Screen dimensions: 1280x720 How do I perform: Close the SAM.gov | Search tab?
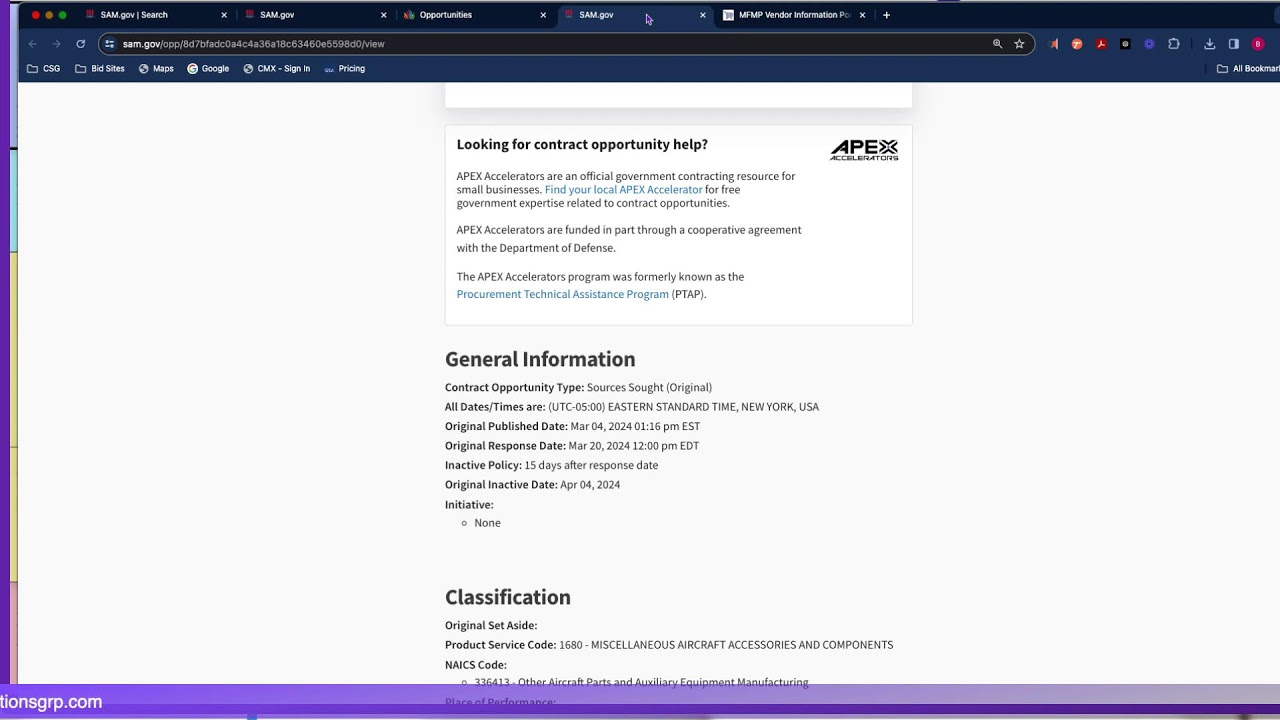click(x=224, y=15)
